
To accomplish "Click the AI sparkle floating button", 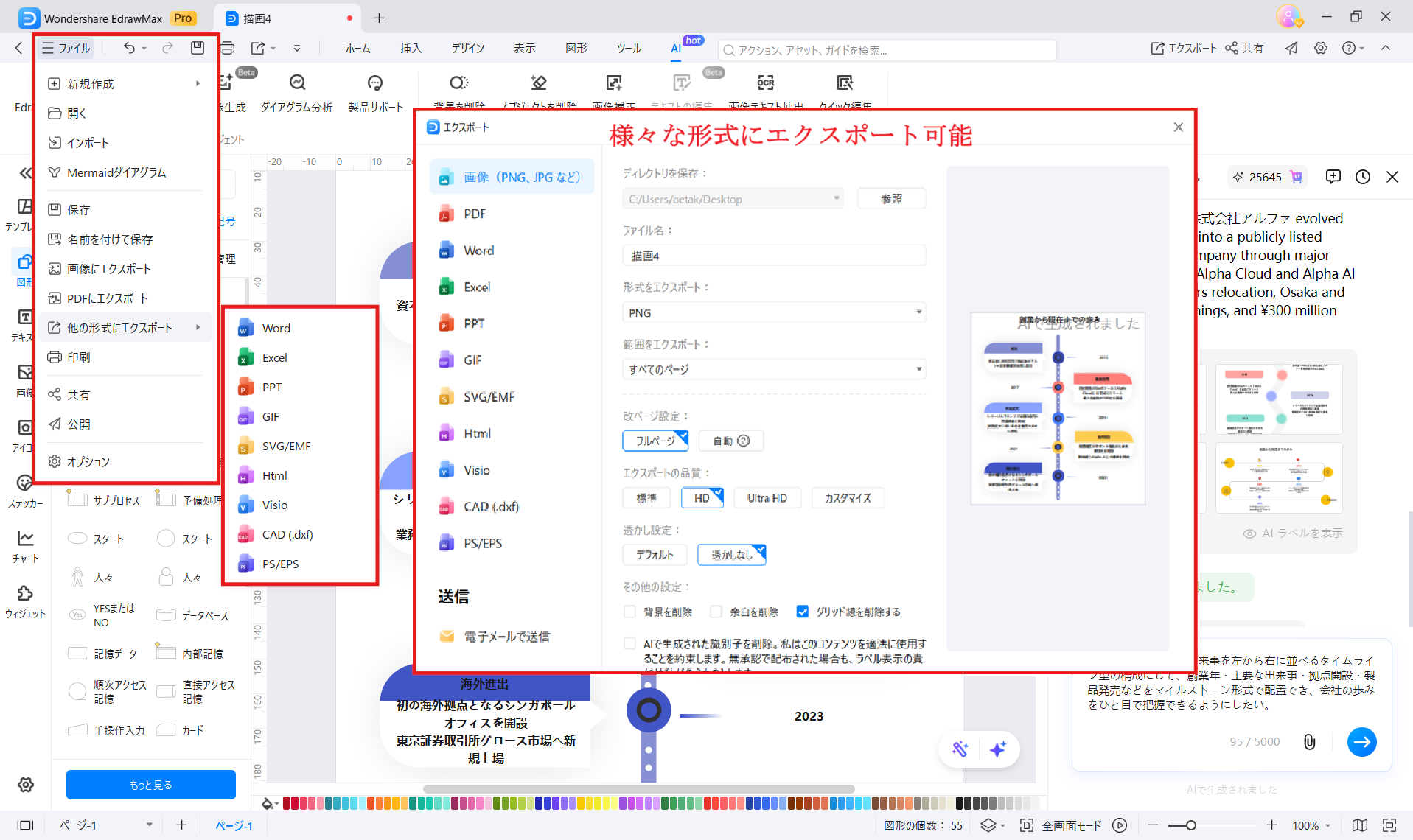I will 998,749.
